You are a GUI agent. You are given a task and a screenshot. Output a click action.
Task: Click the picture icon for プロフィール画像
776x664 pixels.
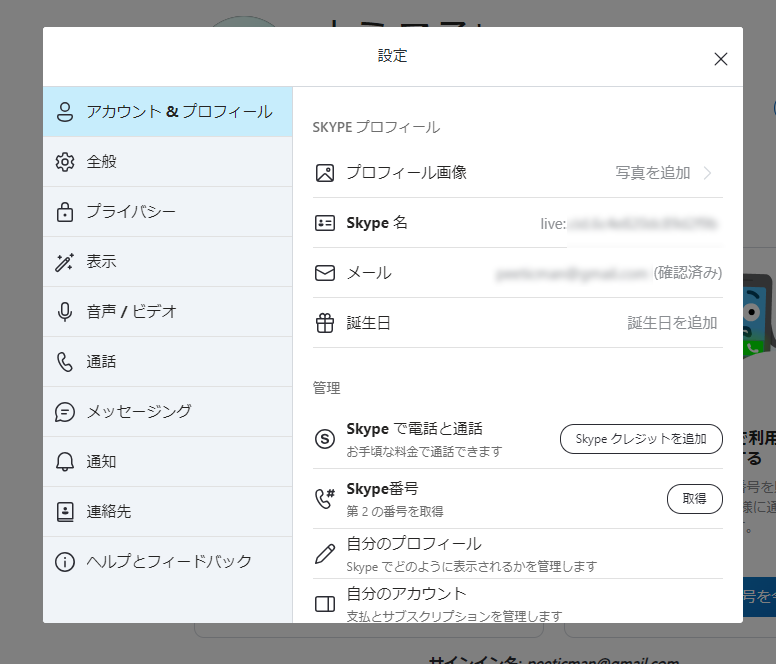tap(325, 173)
